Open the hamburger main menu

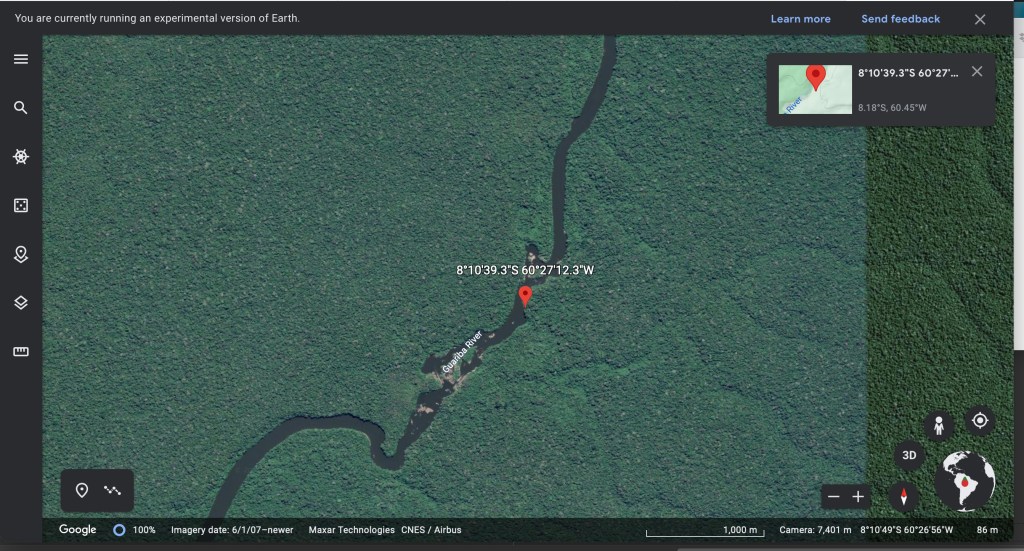(20, 59)
